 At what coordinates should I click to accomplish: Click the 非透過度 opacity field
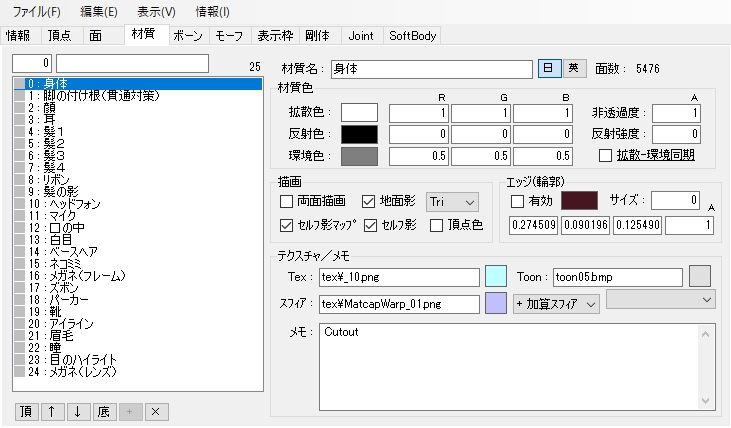(676, 113)
